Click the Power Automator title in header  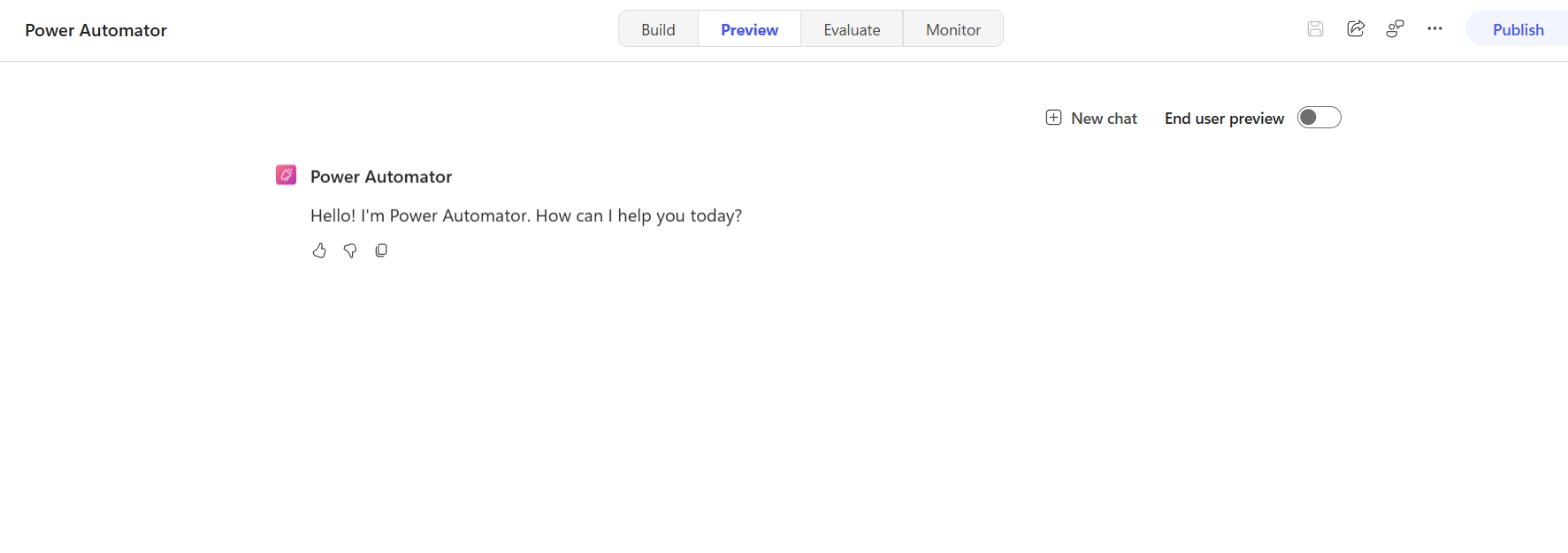pos(96,30)
